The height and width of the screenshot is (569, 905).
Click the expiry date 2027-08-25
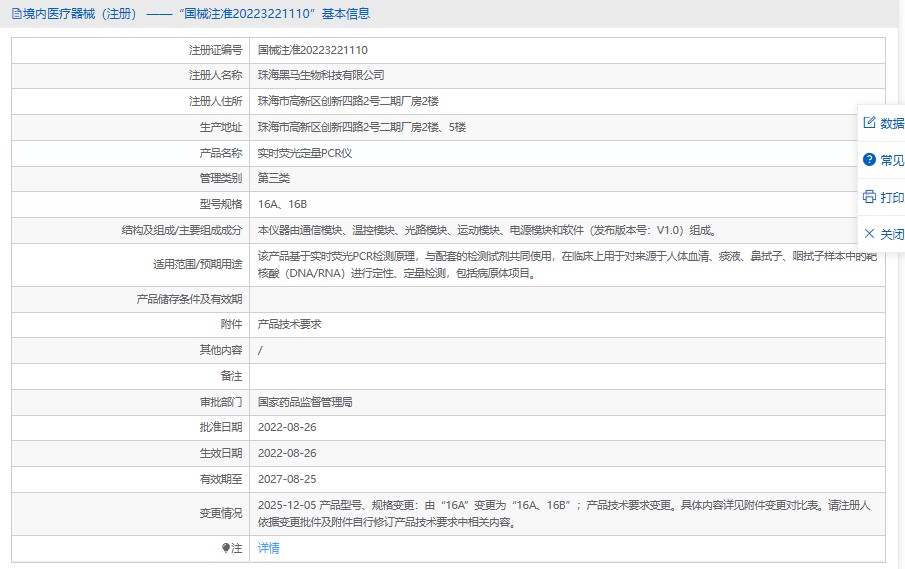(x=288, y=480)
